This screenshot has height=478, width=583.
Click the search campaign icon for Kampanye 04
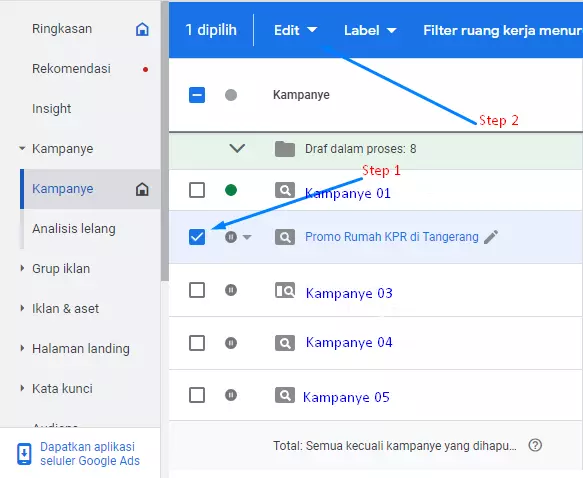[285, 343]
